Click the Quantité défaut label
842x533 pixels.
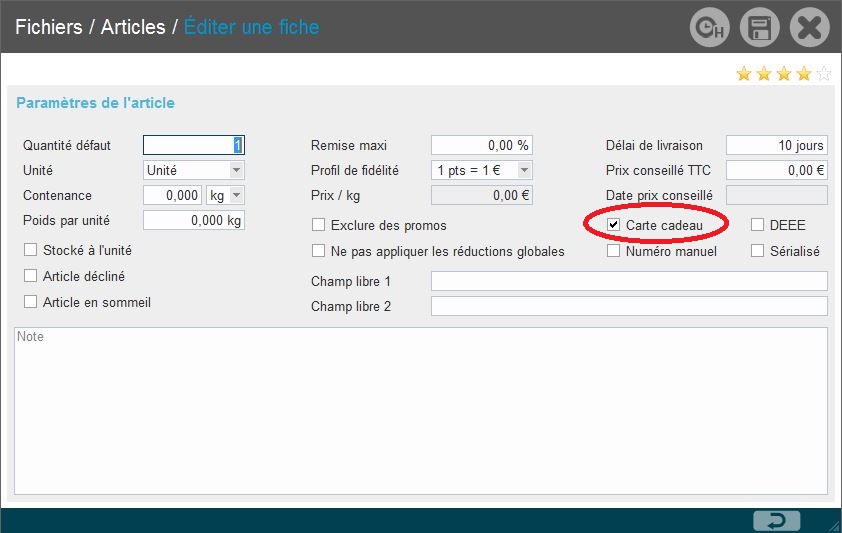pyautogui.click(x=67, y=145)
